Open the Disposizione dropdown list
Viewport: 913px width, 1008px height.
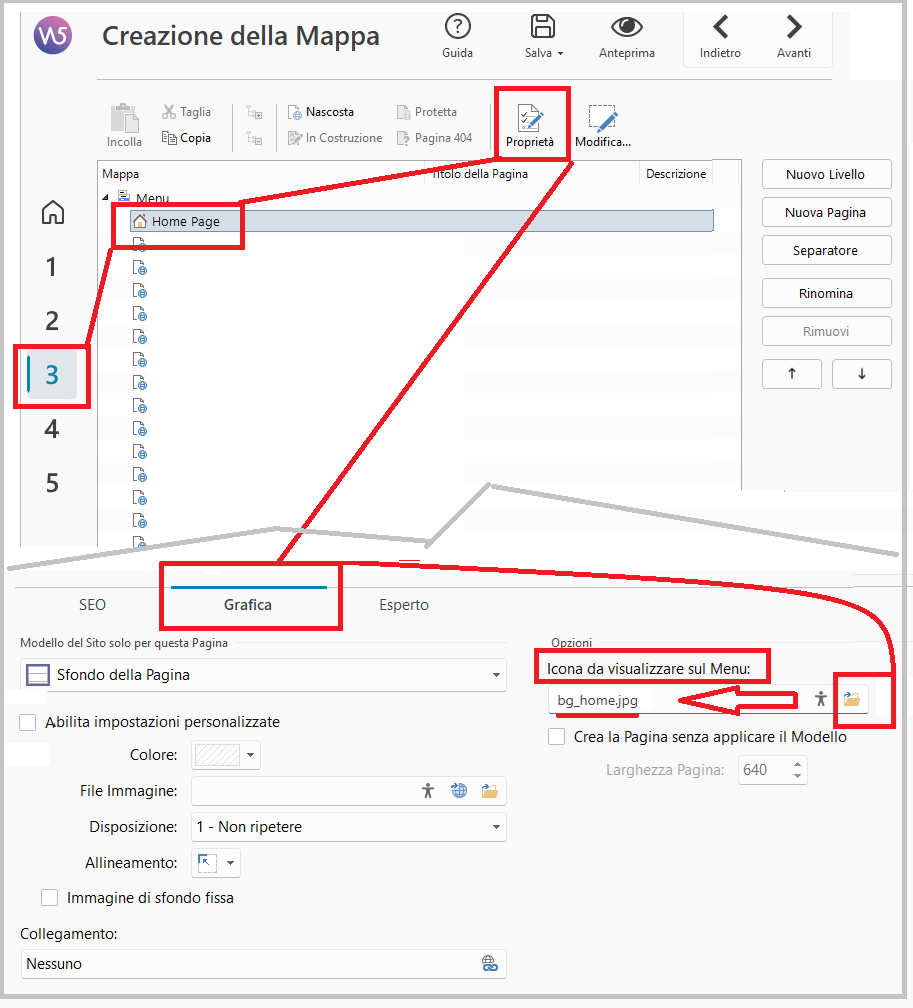[x=496, y=827]
